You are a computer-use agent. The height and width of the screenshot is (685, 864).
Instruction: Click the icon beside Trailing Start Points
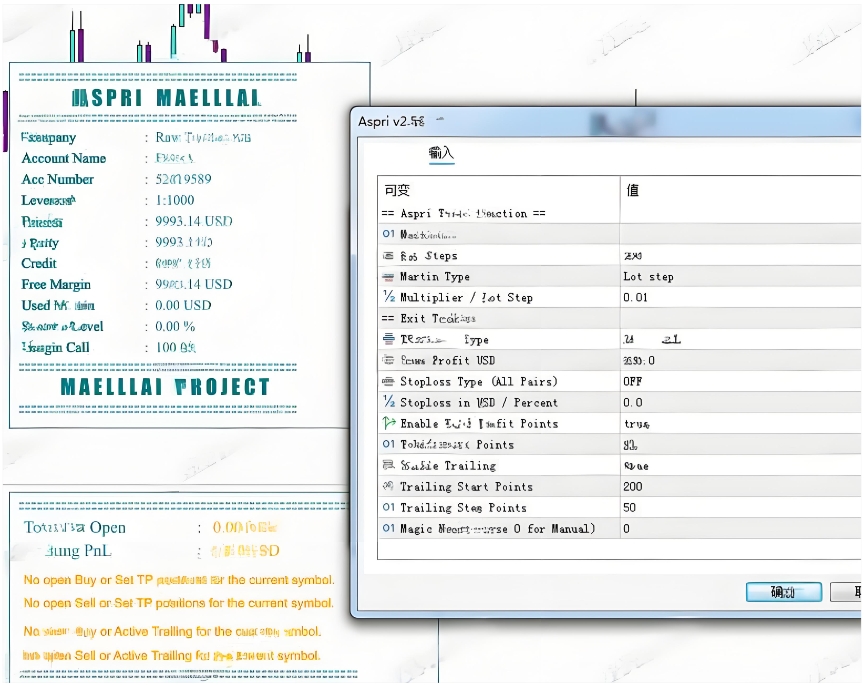coord(389,487)
